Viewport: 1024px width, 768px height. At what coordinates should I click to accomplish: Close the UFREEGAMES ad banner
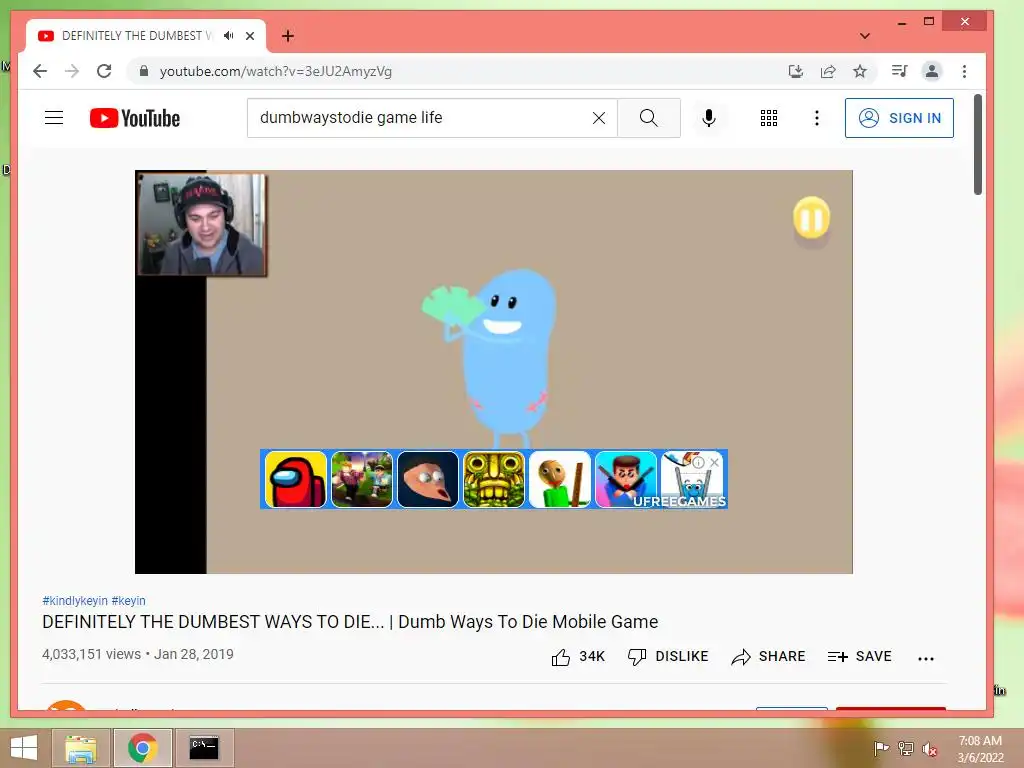tap(714, 462)
